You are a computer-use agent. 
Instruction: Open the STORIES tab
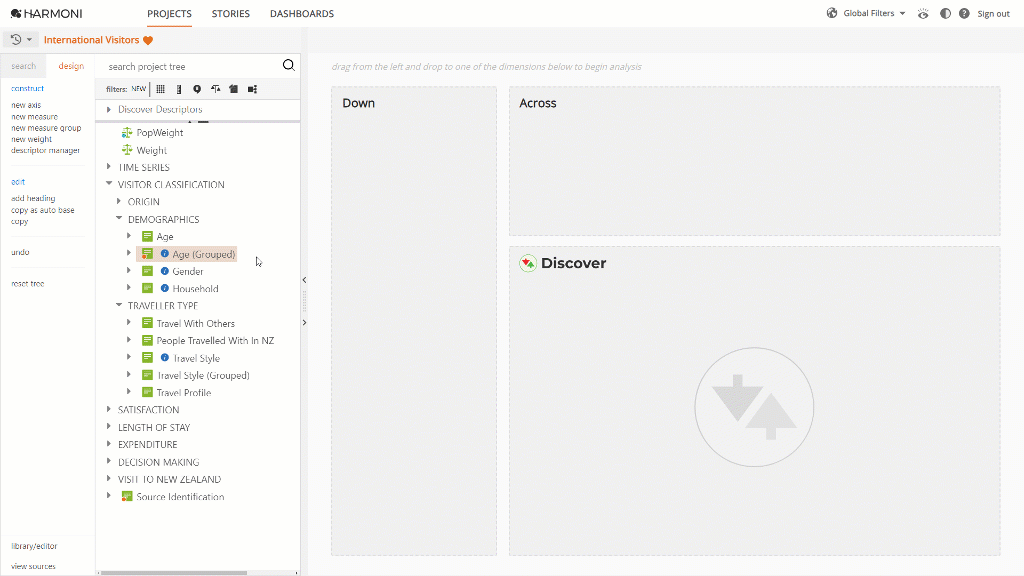pos(231,14)
